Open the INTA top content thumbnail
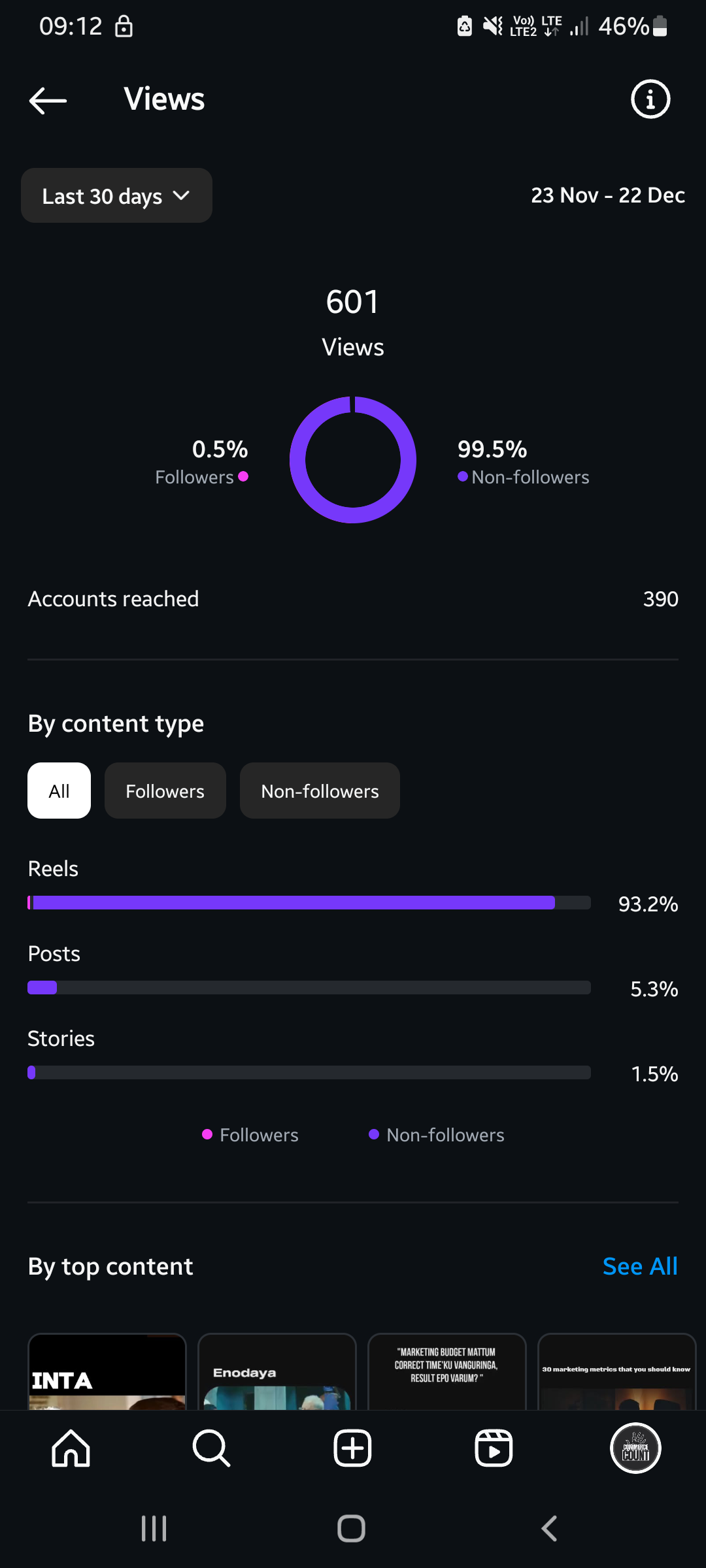Image resolution: width=706 pixels, height=1568 pixels. [x=107, y=1371]
